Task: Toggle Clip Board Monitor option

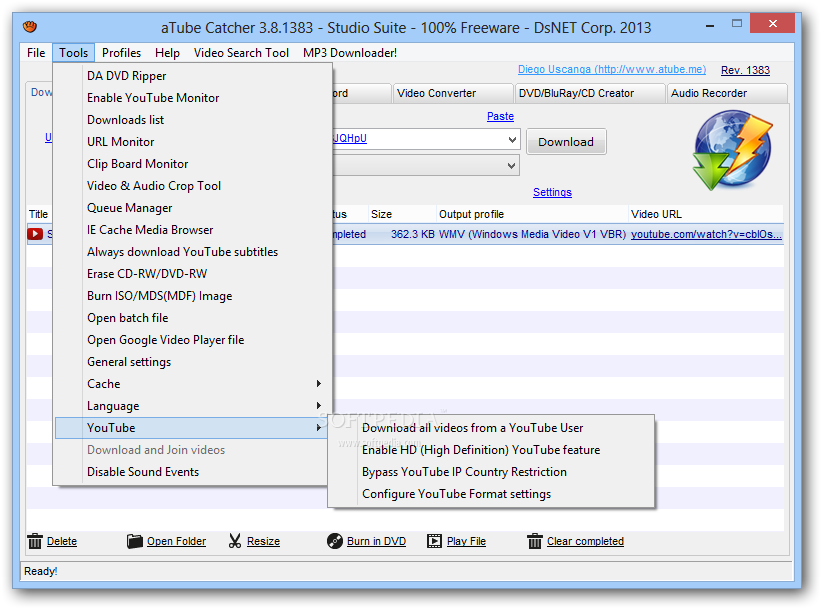Action: coord(193,164)
